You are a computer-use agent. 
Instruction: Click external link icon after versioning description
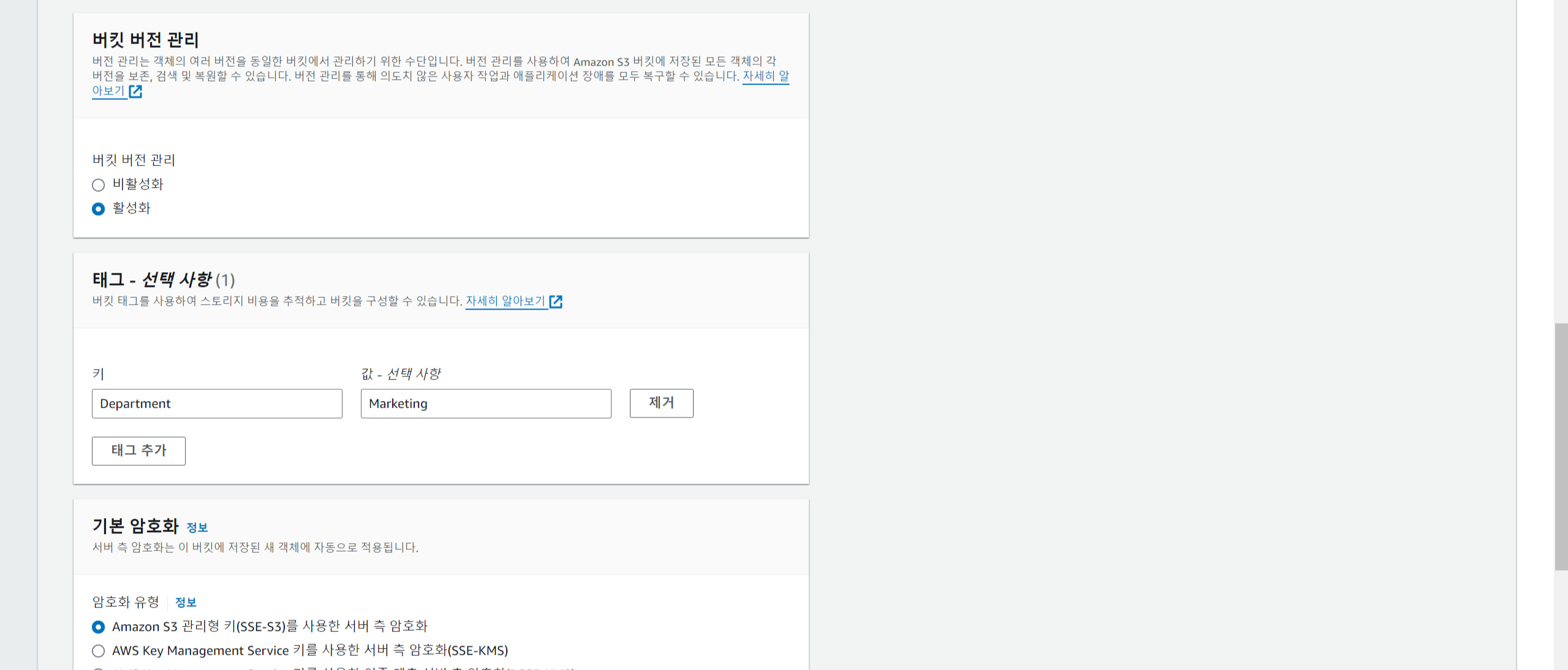click(x=136, y=91)
